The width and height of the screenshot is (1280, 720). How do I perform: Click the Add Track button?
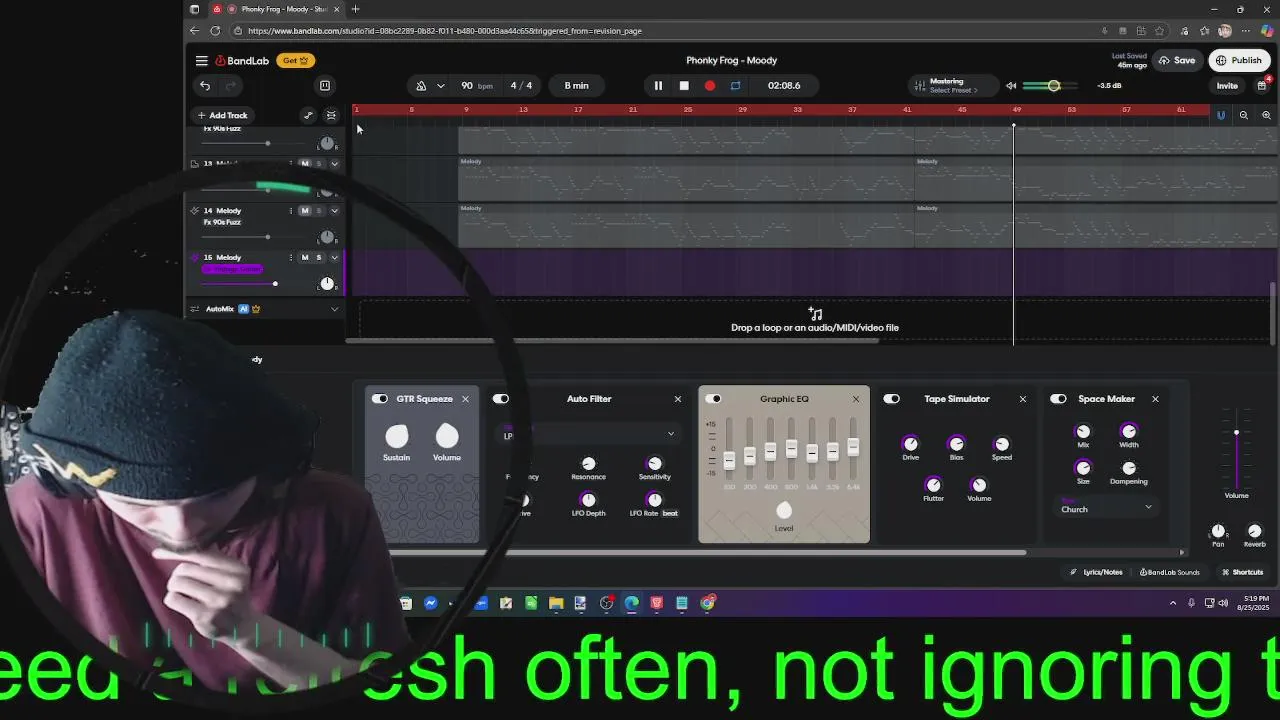click(x=222, y=115)
